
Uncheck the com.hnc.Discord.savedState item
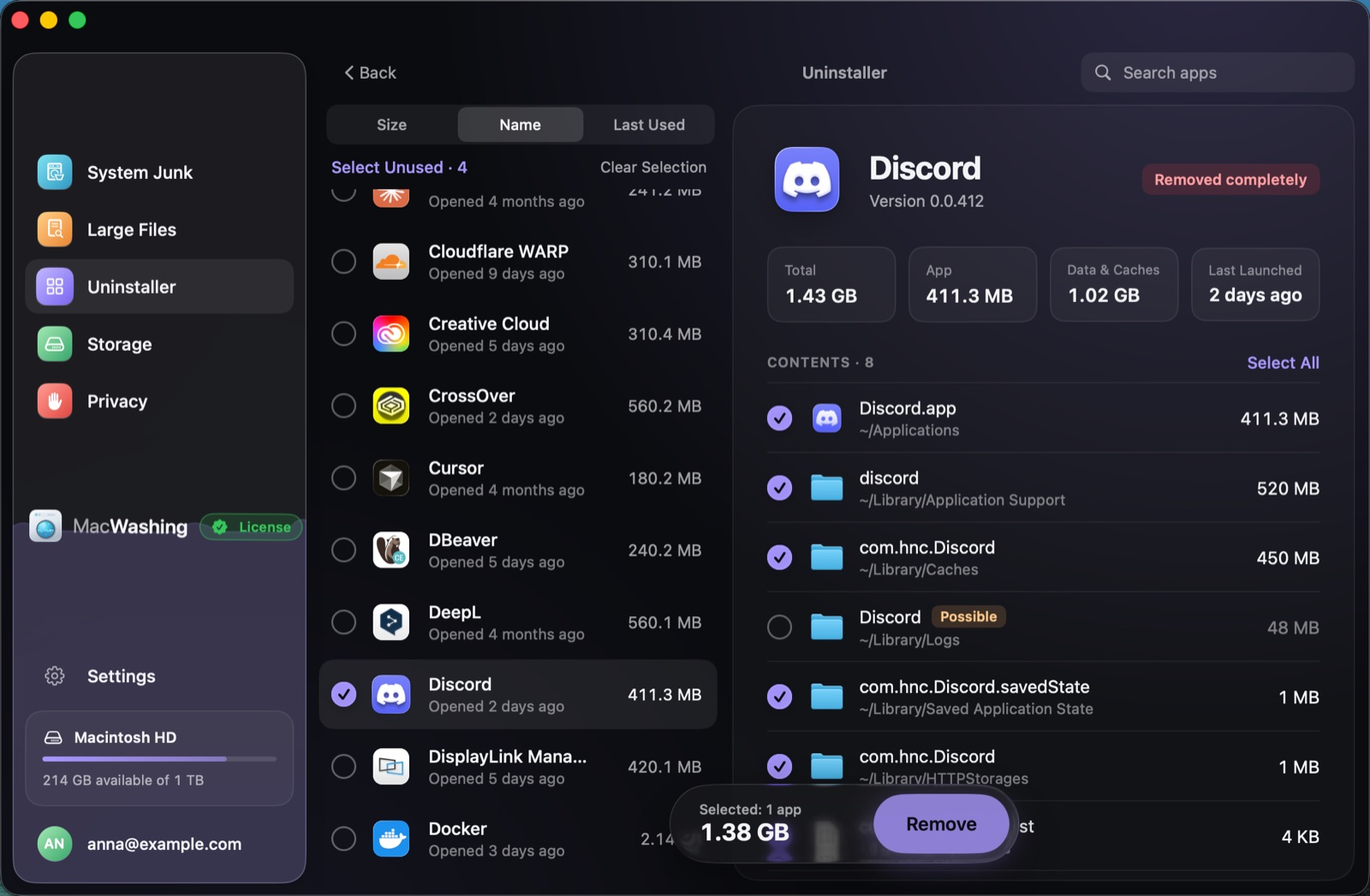click(x=779, y=697)
